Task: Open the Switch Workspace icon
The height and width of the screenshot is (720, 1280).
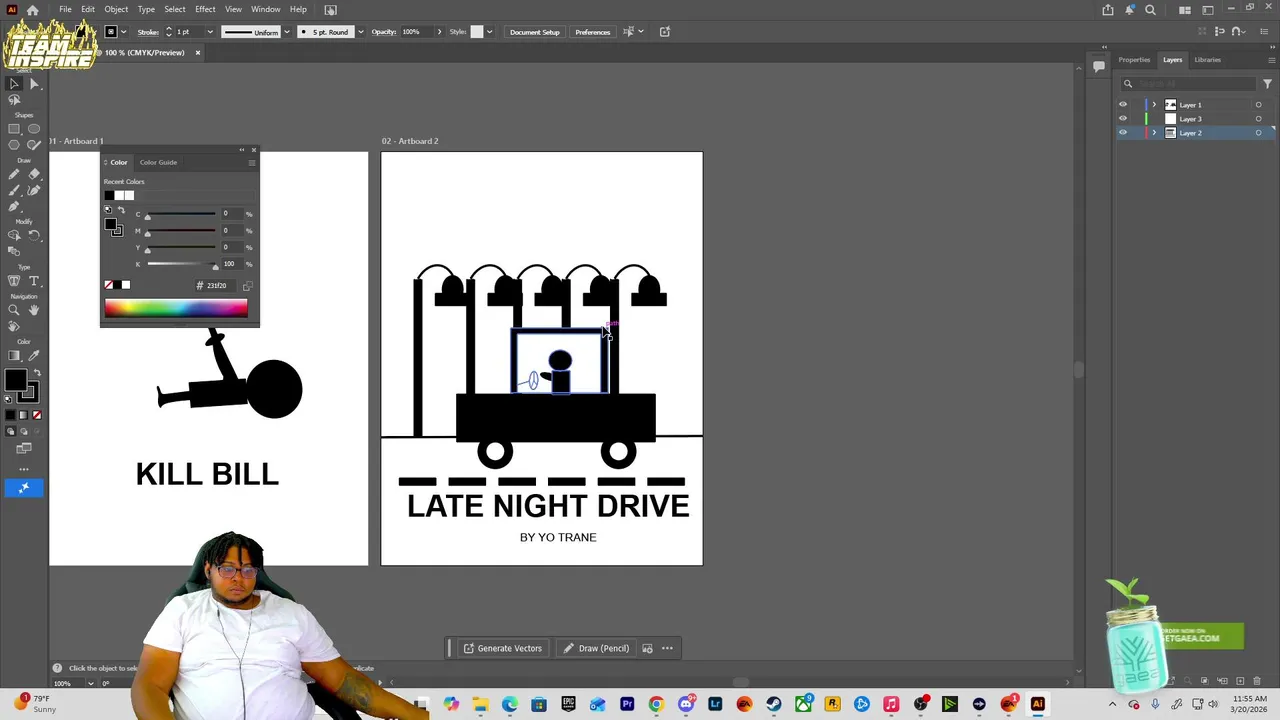Action: coord(1208,9)
